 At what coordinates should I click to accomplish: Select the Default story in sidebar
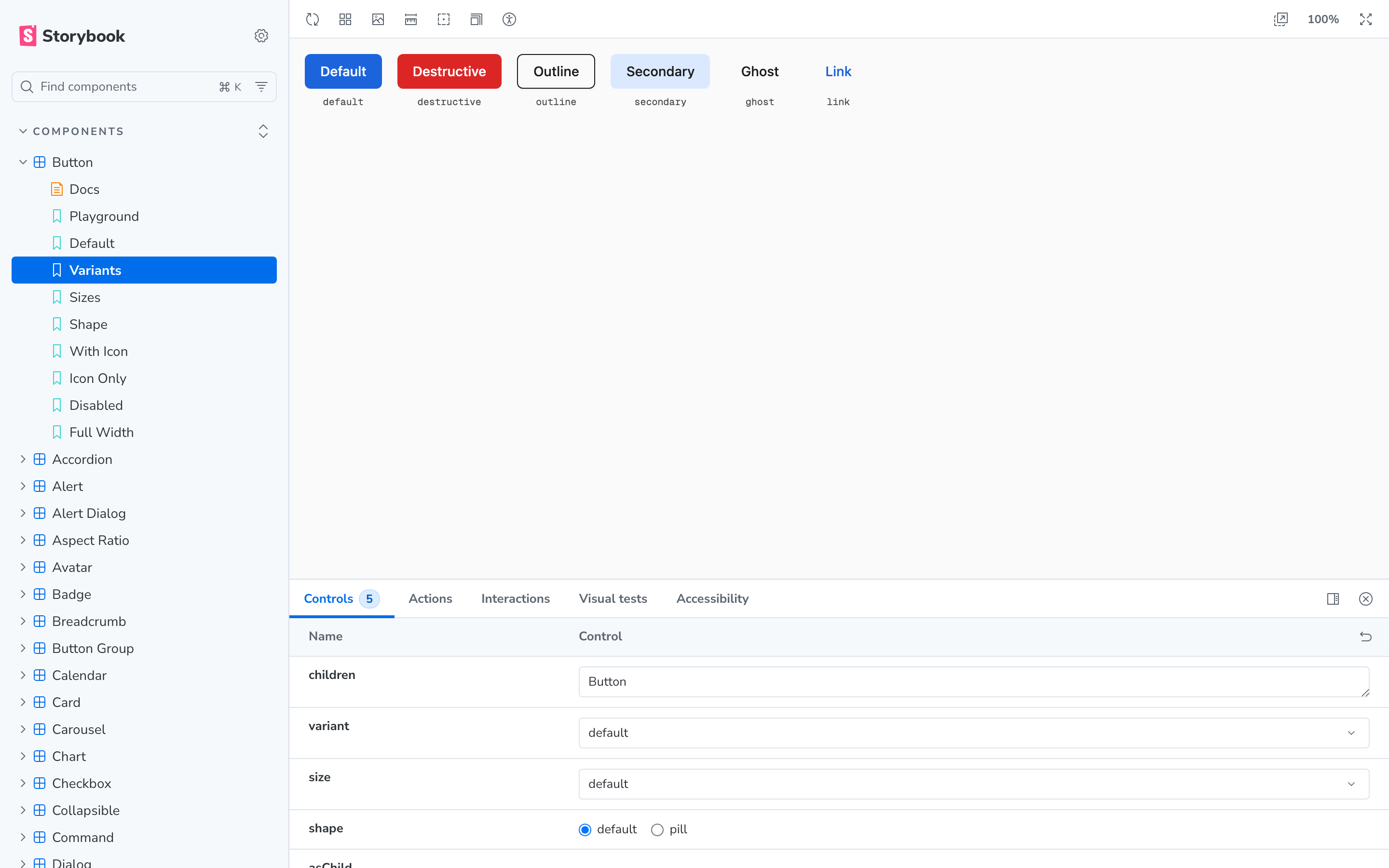tap(144, 243)
